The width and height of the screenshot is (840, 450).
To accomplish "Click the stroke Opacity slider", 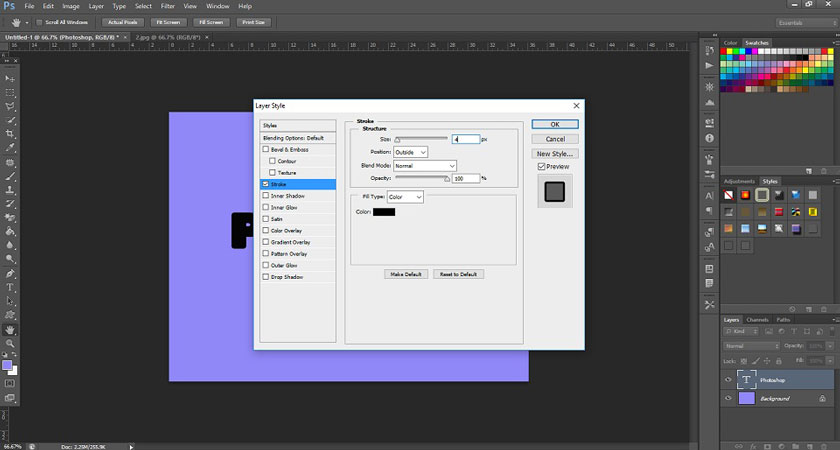I will (422, 178).
